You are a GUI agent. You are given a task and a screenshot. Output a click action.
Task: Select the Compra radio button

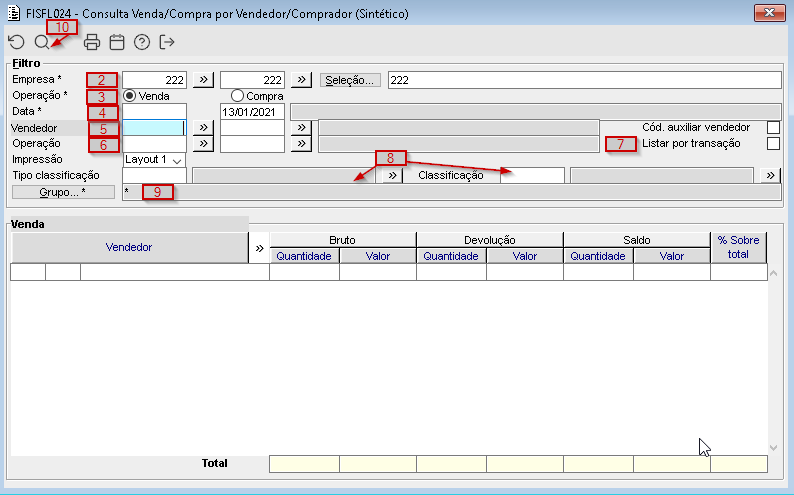point(237,96)
